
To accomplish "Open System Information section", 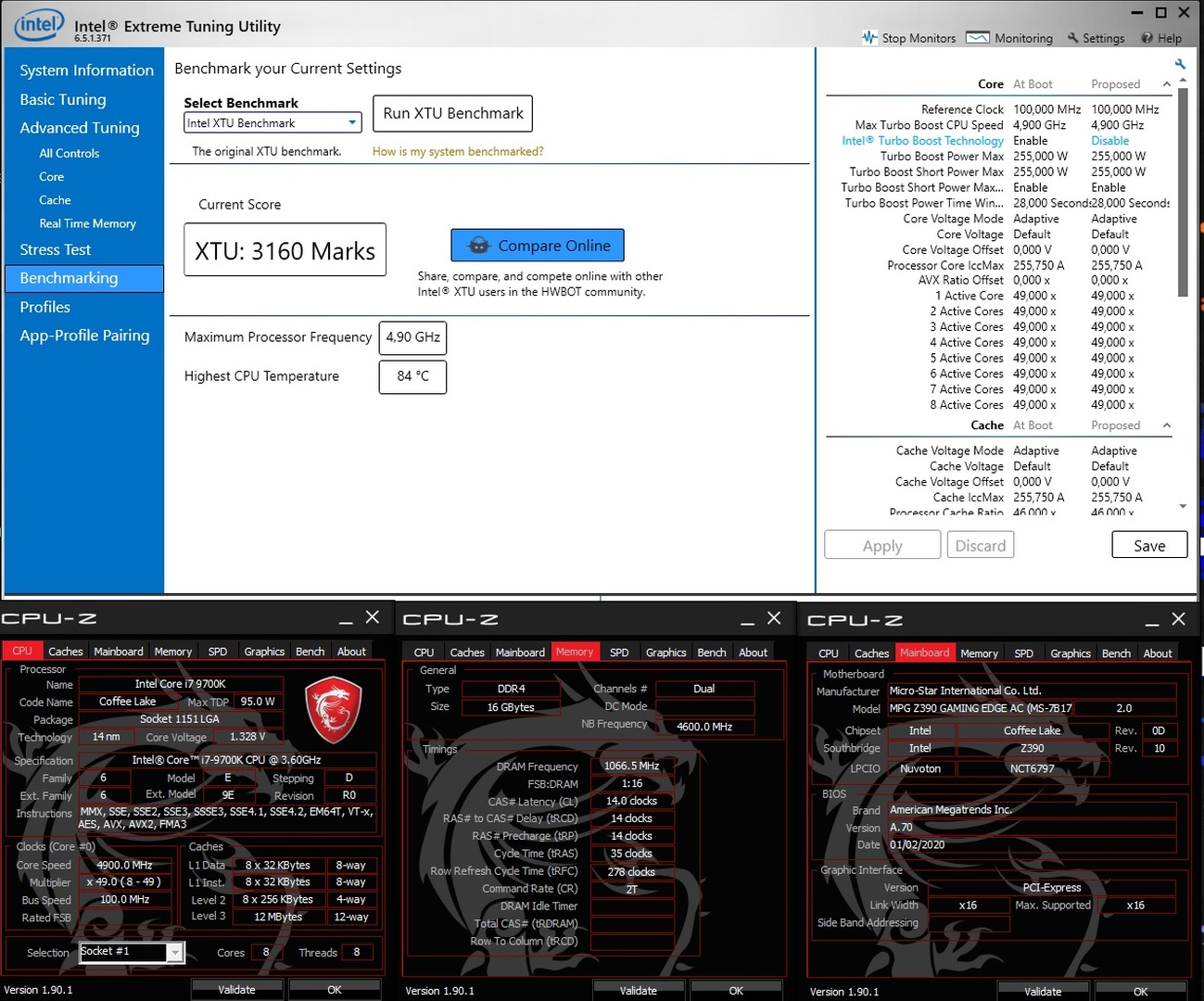I will point(86,70).
